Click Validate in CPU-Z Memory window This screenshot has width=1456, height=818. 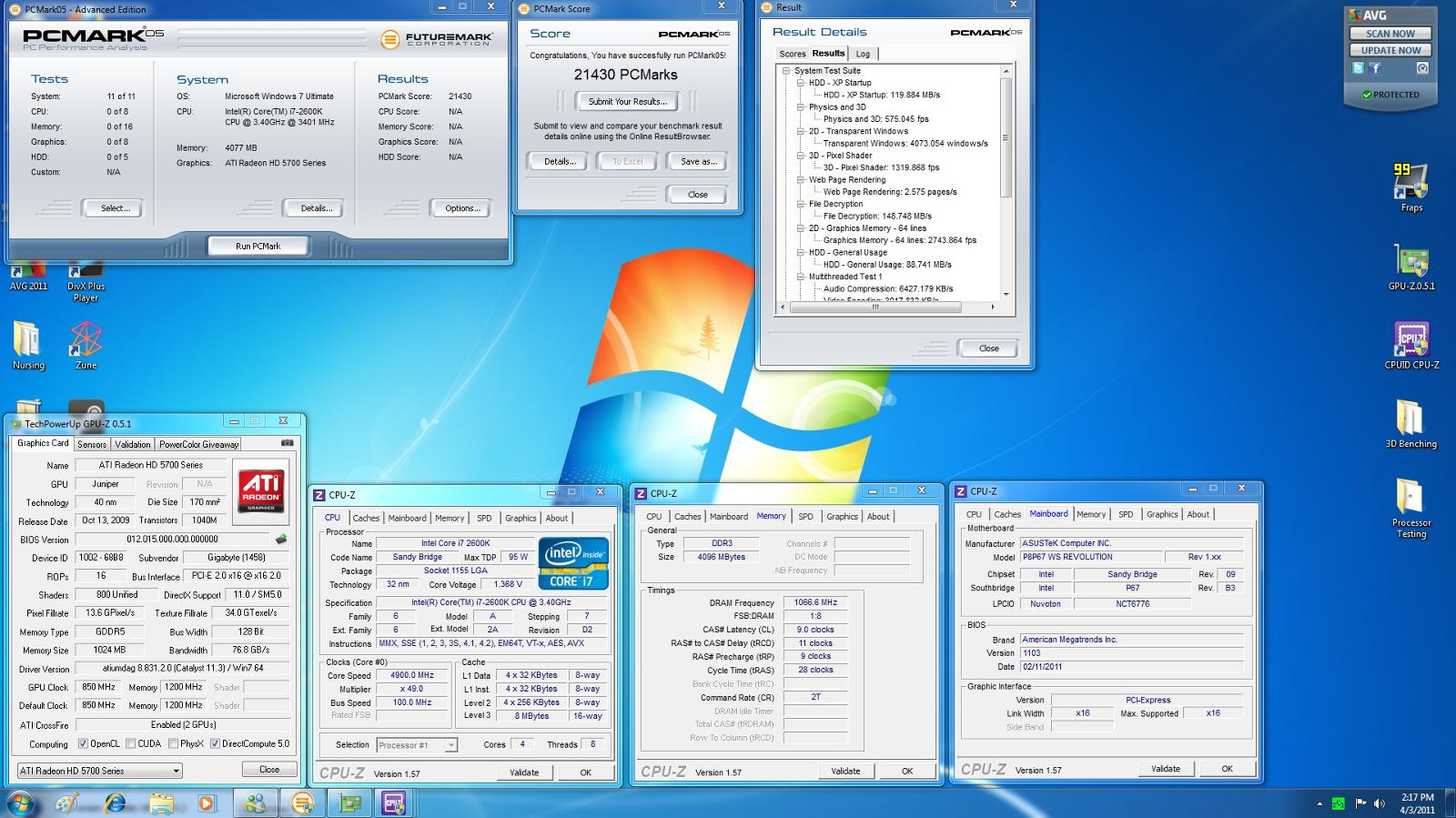point(845,771)
